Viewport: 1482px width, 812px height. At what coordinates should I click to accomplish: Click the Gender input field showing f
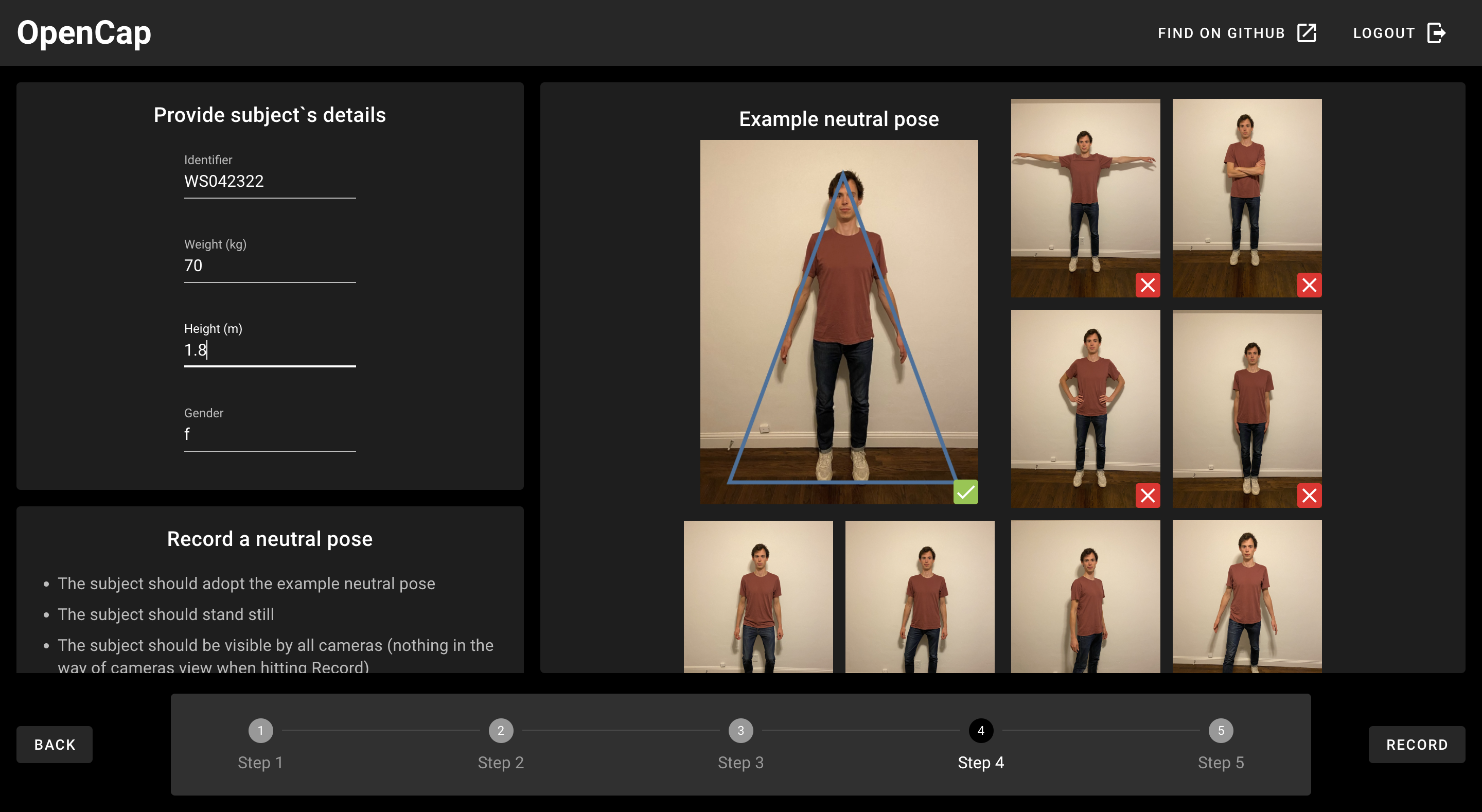[270, 434]
